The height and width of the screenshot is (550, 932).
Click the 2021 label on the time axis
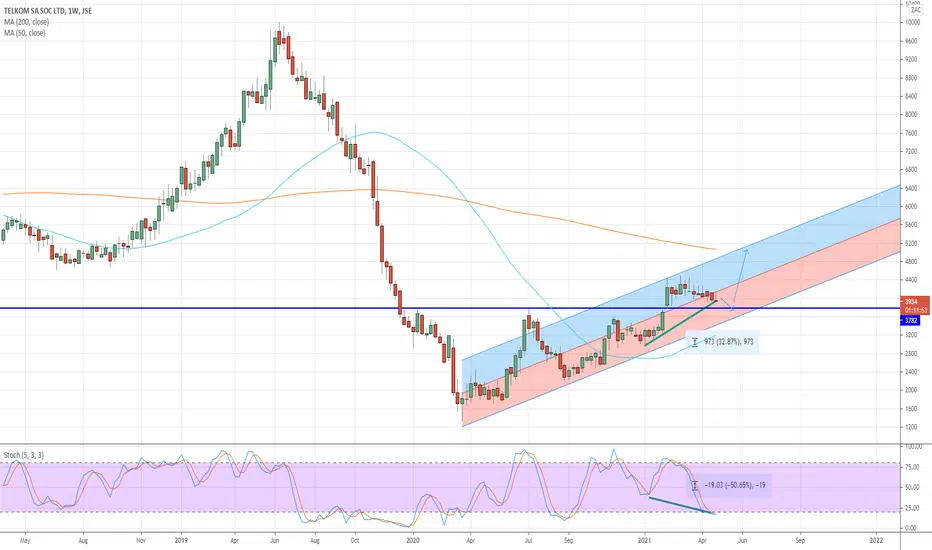[644, 541]
